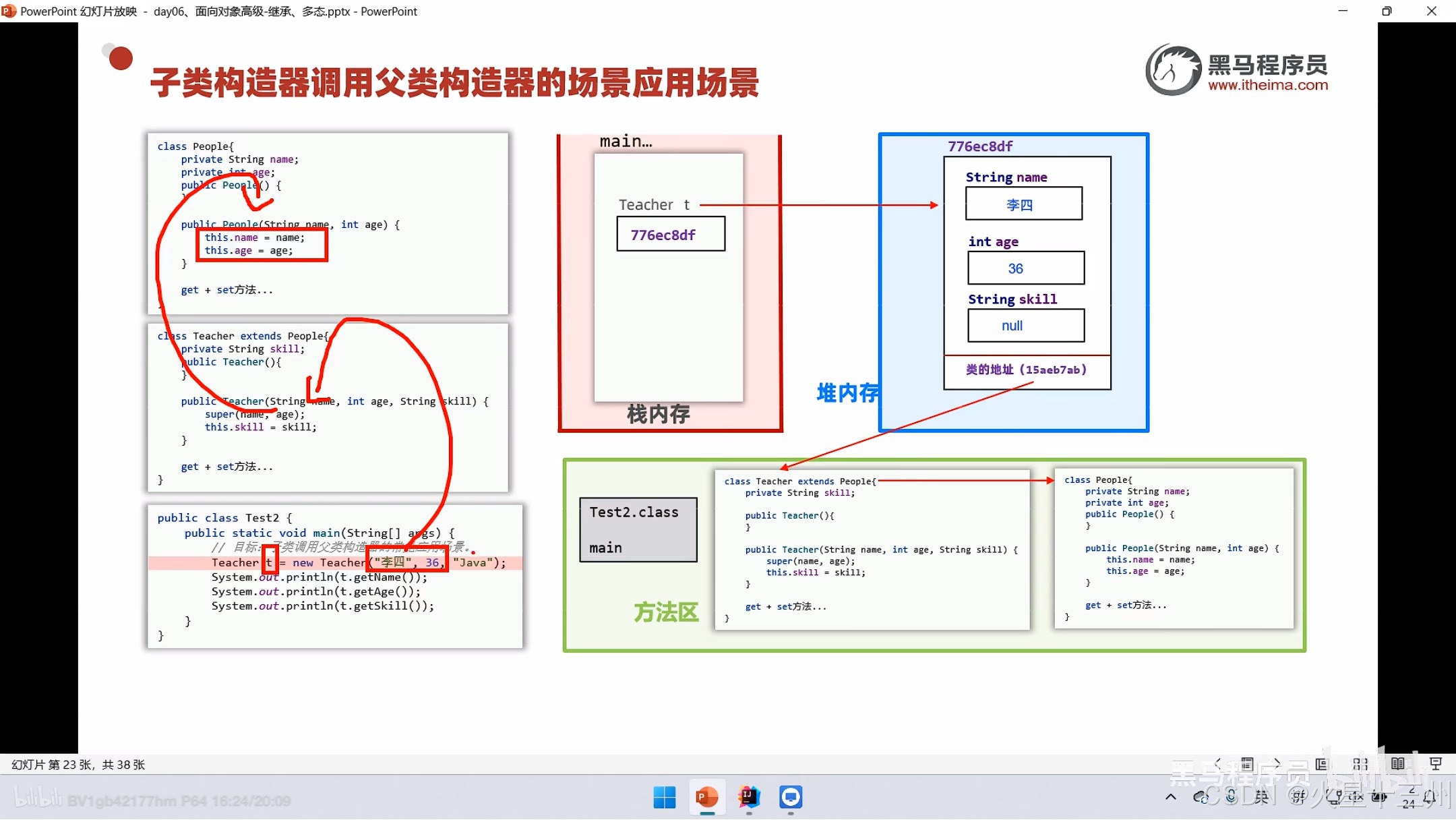The height and width of the screenshot is (820, 1456).
Task: Select the PowerPoint title bar app menu
Action: tap(9, 11)
